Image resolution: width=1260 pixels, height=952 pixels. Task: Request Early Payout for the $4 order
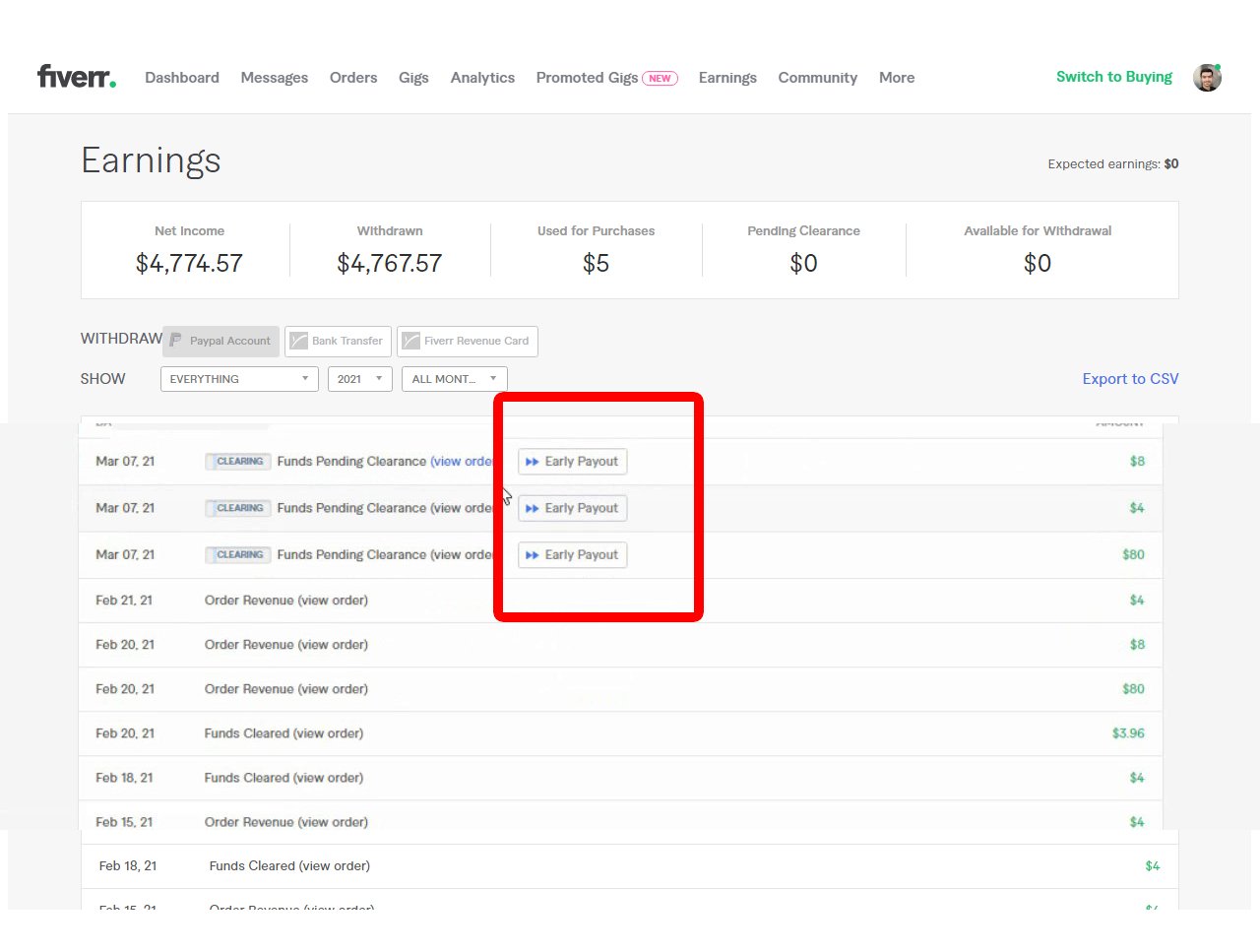click(573, 508)
